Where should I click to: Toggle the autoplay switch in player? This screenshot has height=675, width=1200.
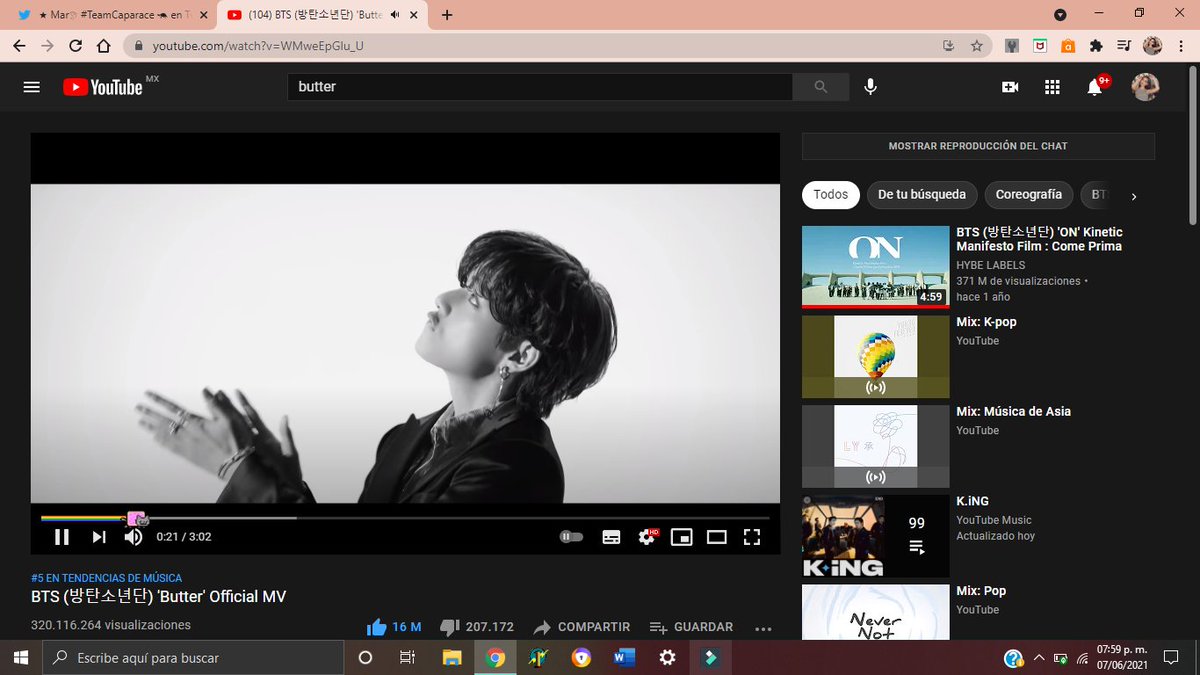point(572,537)
